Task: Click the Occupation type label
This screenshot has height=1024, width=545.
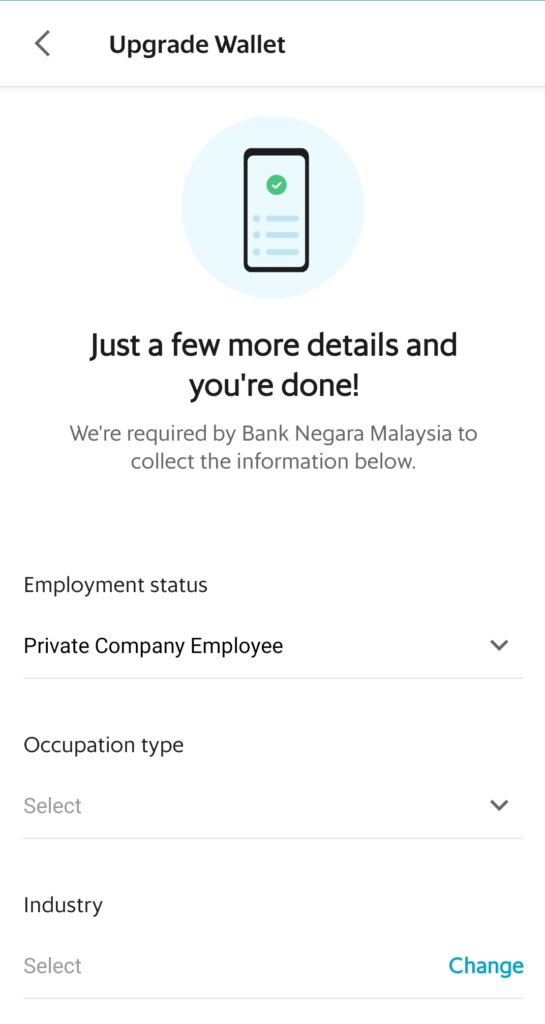Action: pos(104,745)
